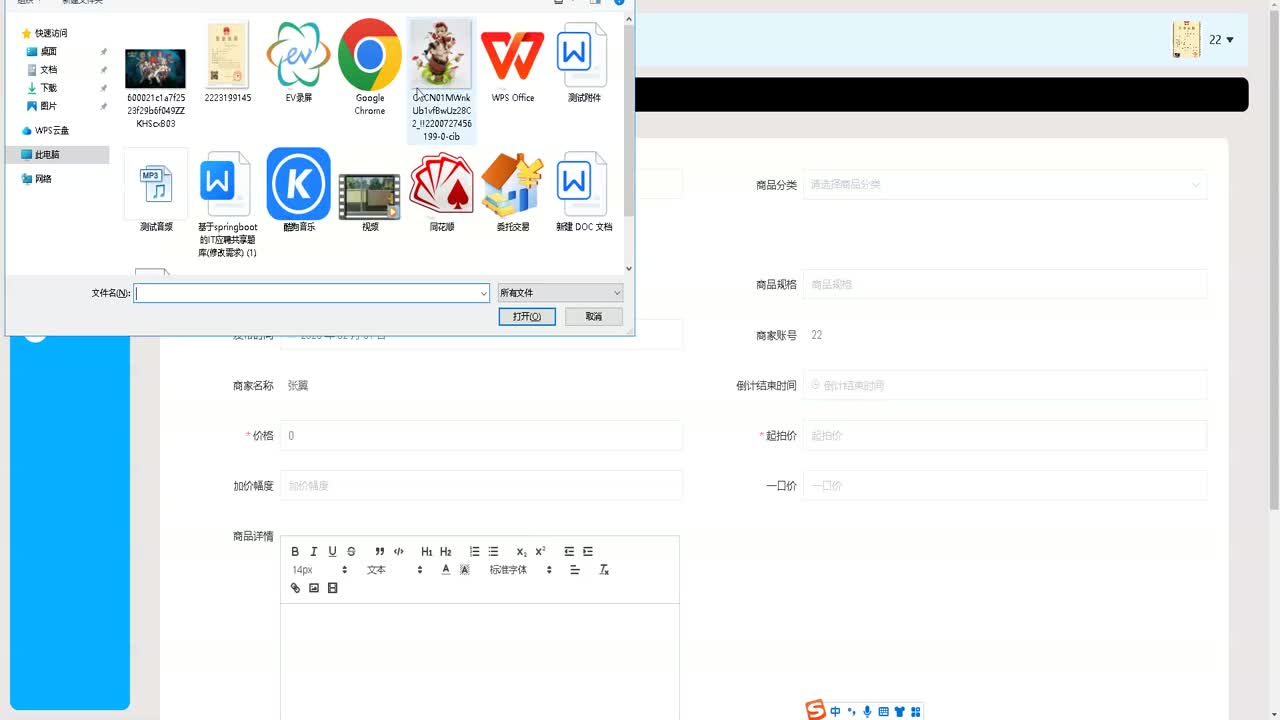Select the WPS Office shortcut icon
1280x720 pixels.
[x=513, y=62]
